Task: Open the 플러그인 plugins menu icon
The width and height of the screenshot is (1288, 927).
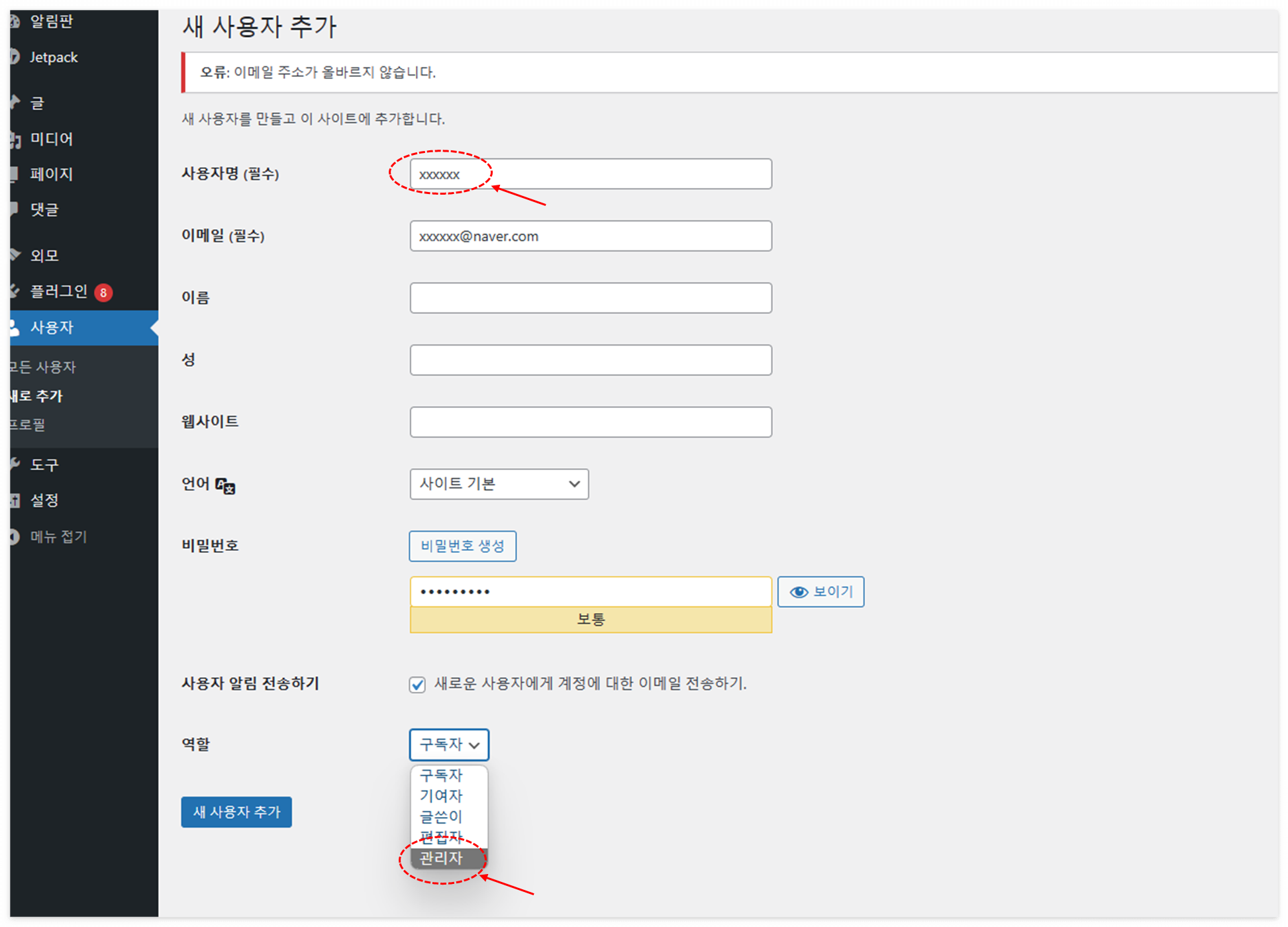Action: coord(15,291)
